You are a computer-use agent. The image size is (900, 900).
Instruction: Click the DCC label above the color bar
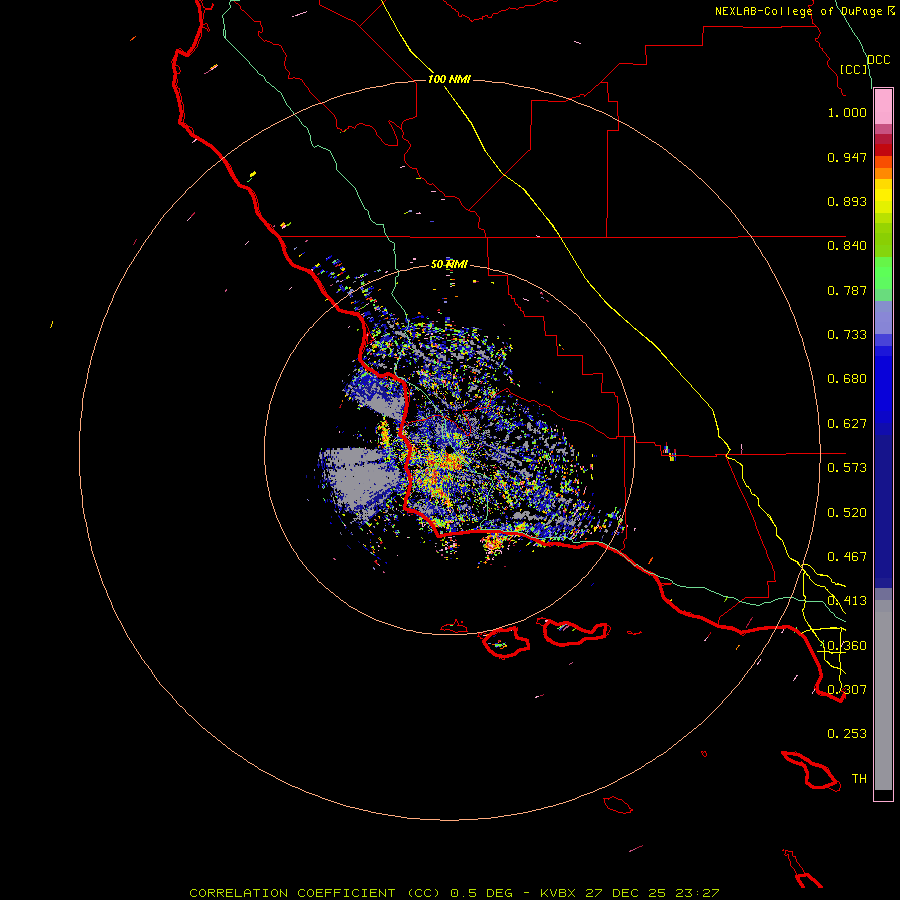pyautogui.click(x=878, y=60)
